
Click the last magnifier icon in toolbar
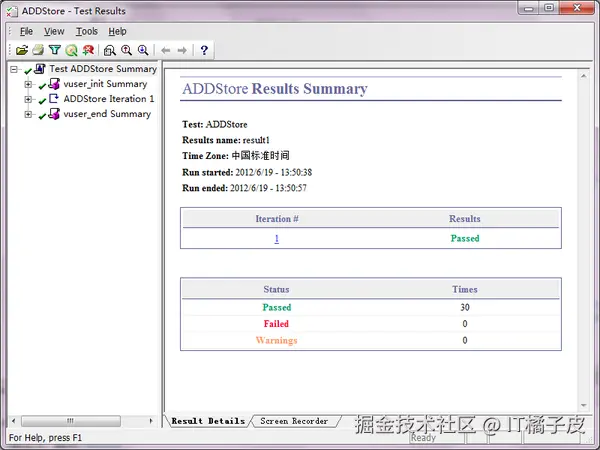[x=143, y=50]
